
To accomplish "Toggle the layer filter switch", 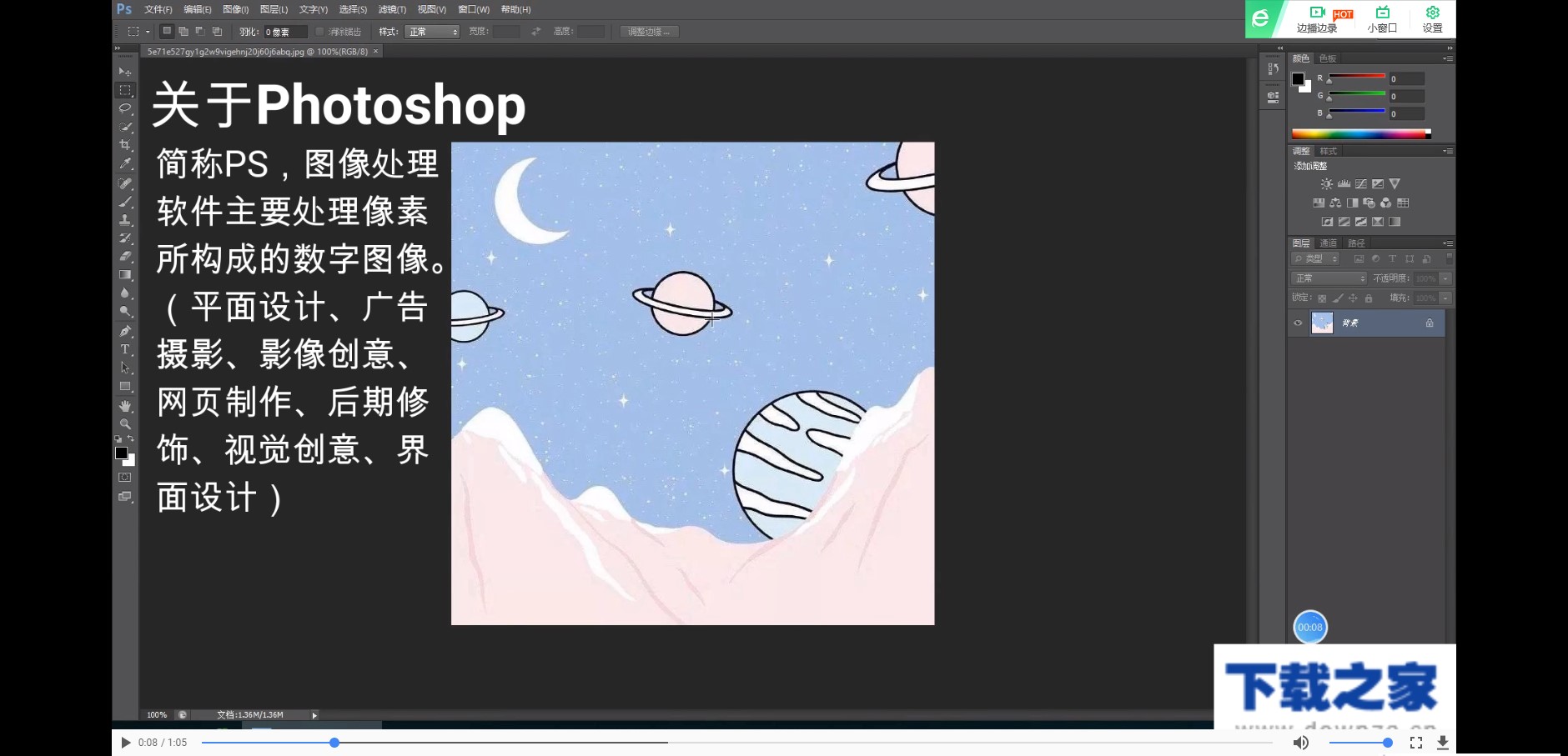I will click(1449, 258).
